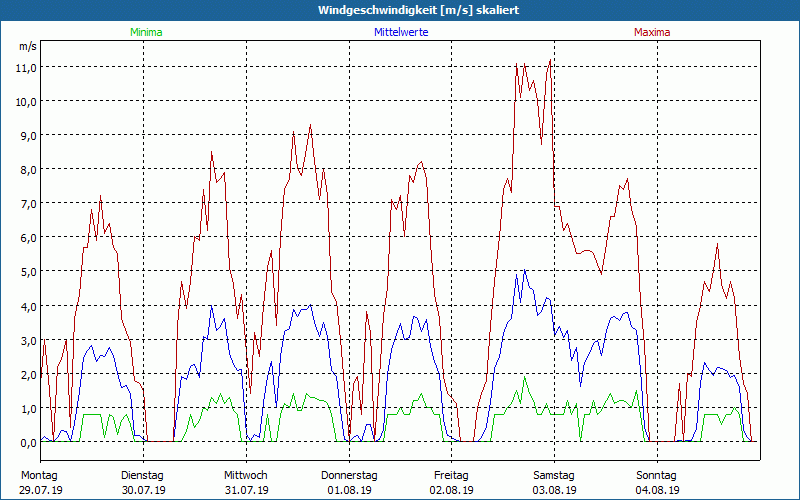Click the 2,0 y-axis value

(x=29, y=375)
